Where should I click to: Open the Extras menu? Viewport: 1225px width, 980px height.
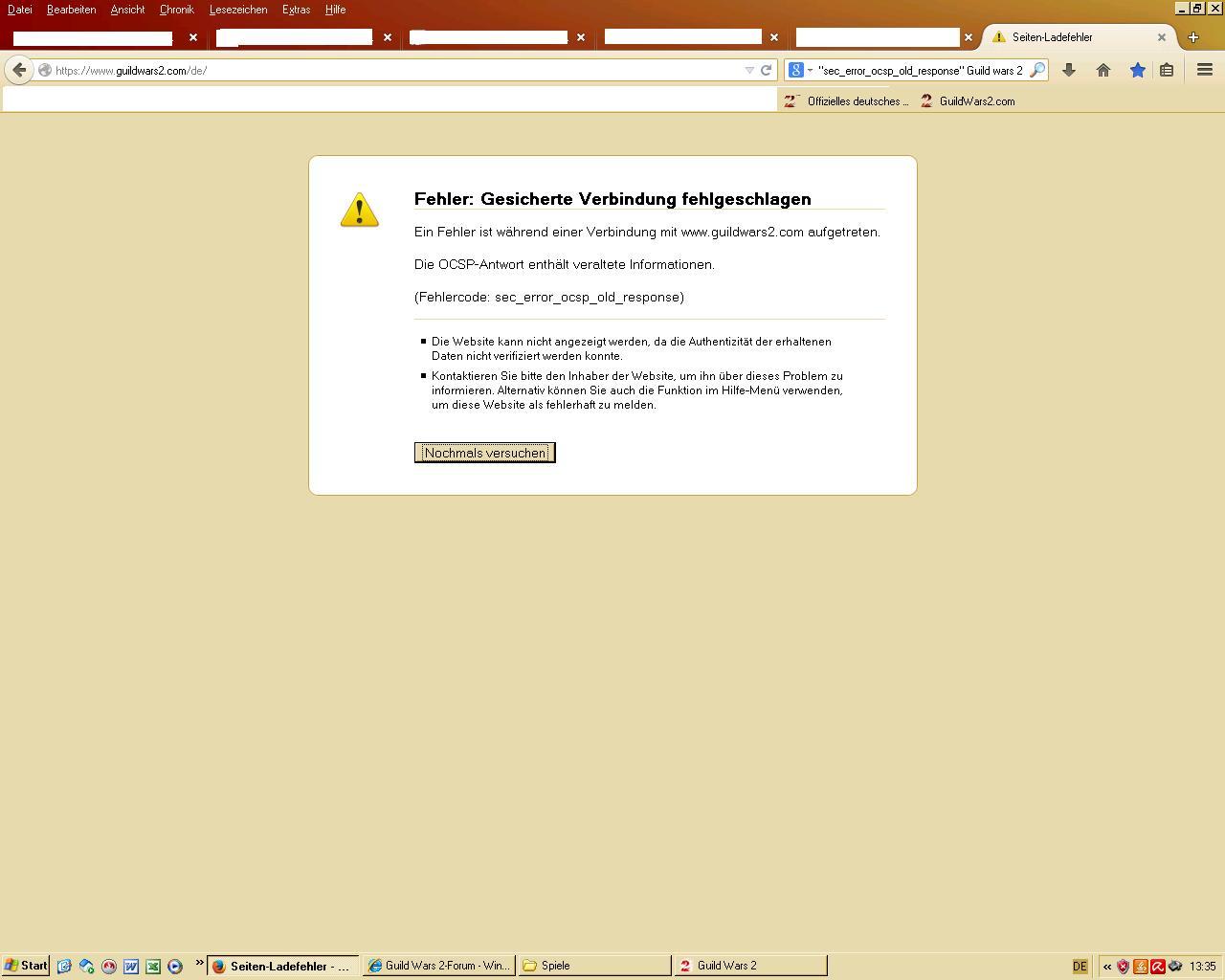pos(296,10)
